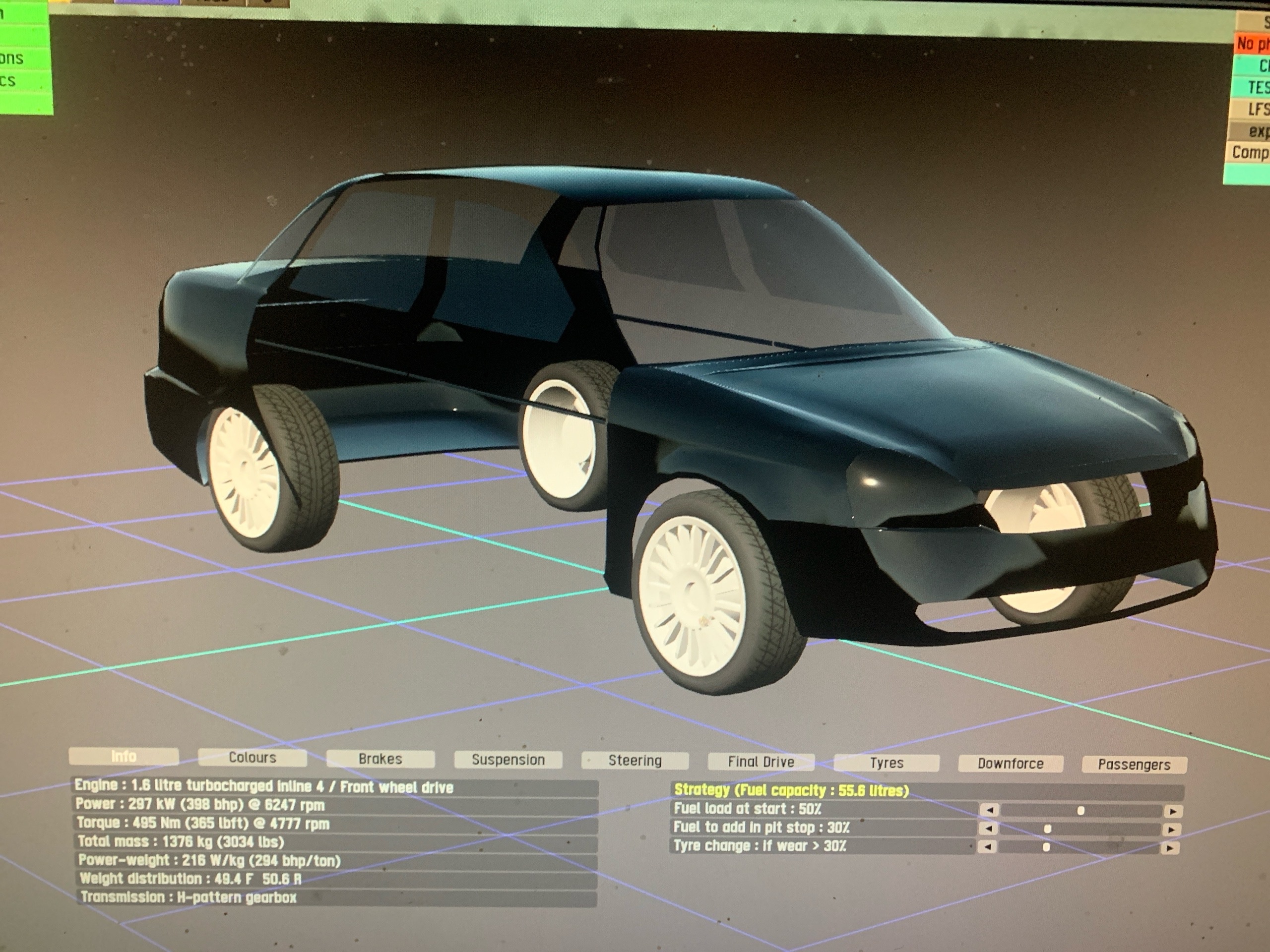Go to the Steering tab
The image size is (1270, 952).
point(635,761)
